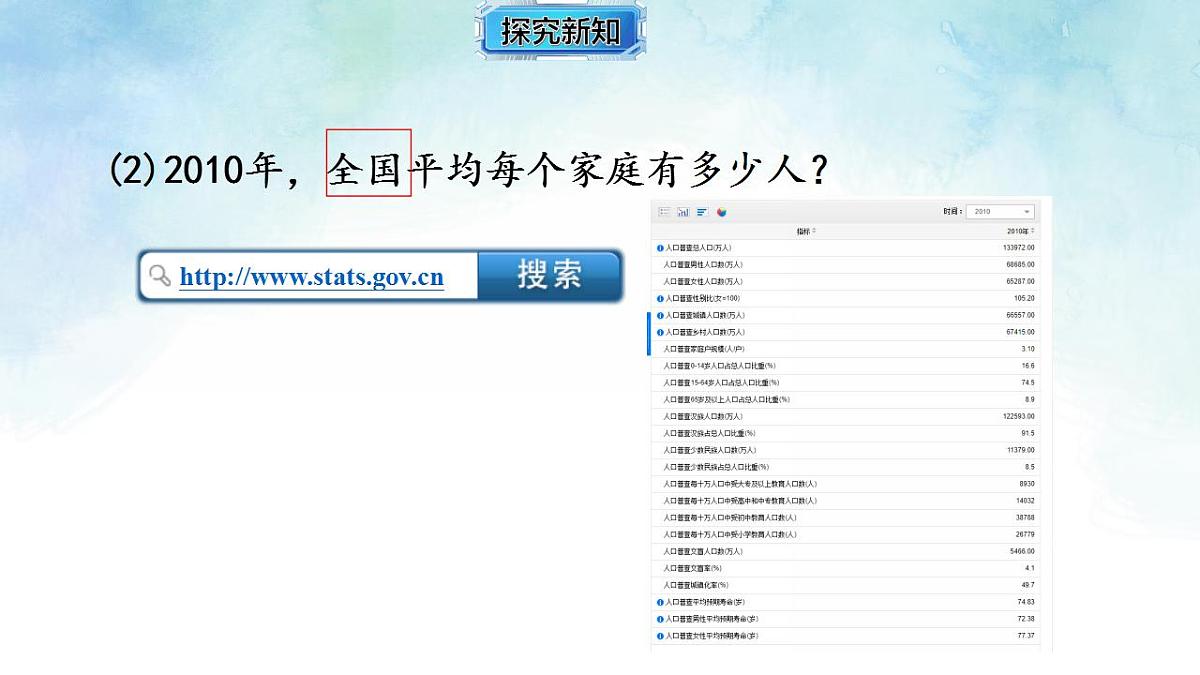Select row 每十万人口中受高中和中专教育人口数
The width and height of the screenshot is (1200, 675).
846,501
